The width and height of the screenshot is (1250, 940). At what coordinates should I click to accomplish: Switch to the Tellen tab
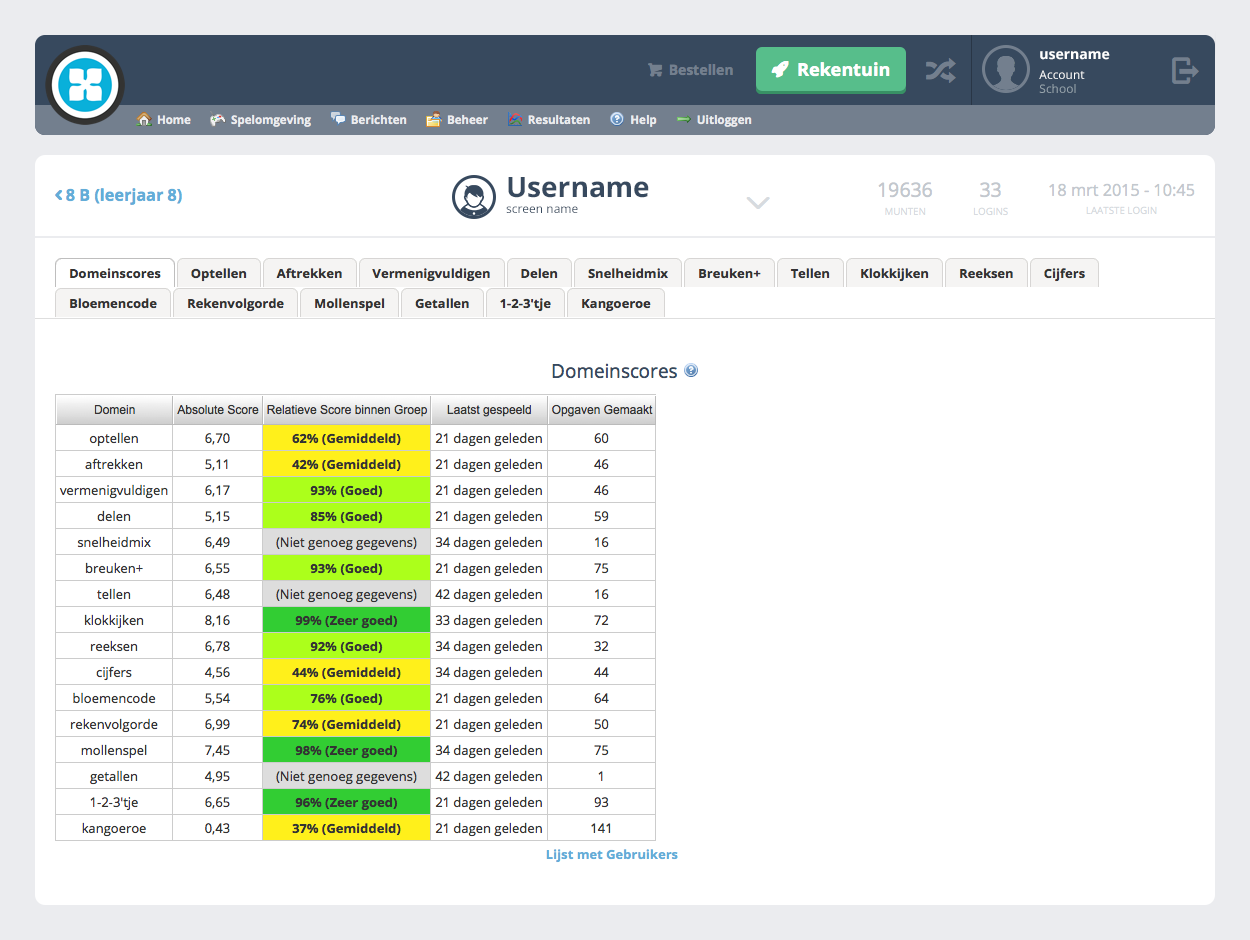[x=810, y=273]
